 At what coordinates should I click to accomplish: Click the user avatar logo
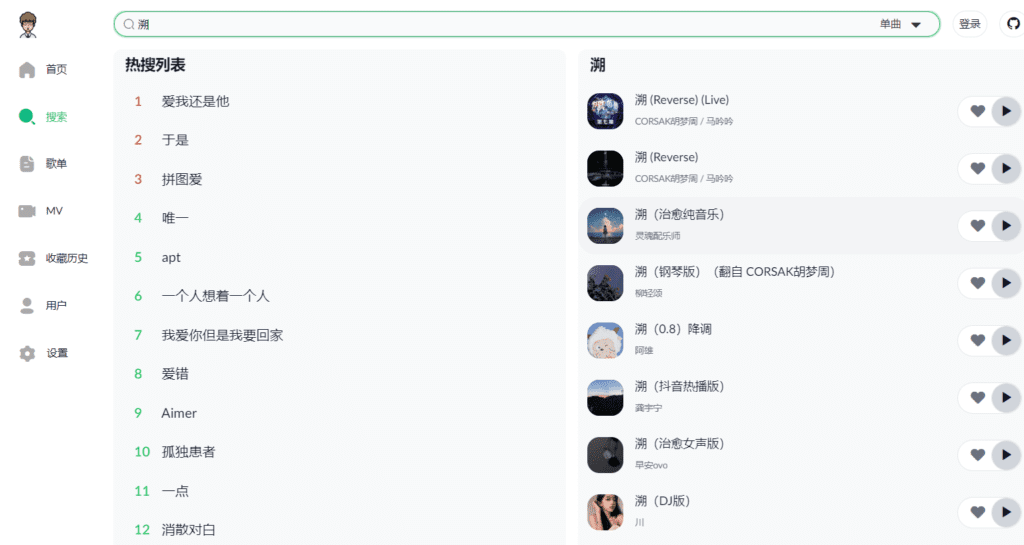pos(27,25)
